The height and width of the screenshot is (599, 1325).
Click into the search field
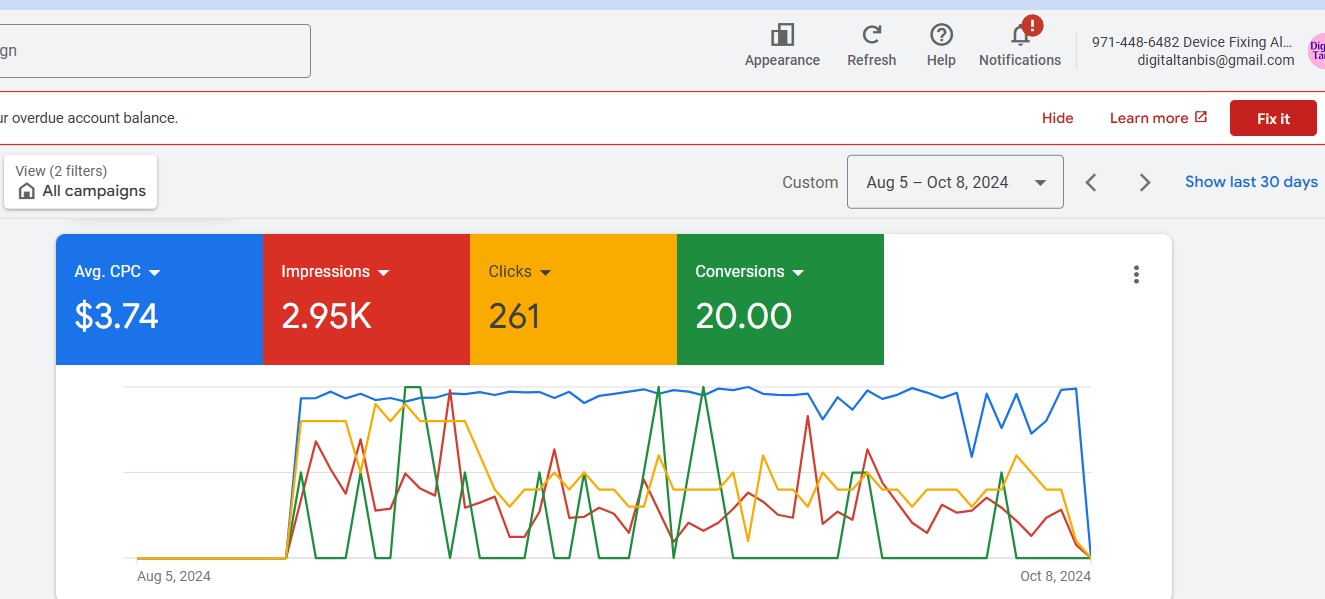pos(150,51)
